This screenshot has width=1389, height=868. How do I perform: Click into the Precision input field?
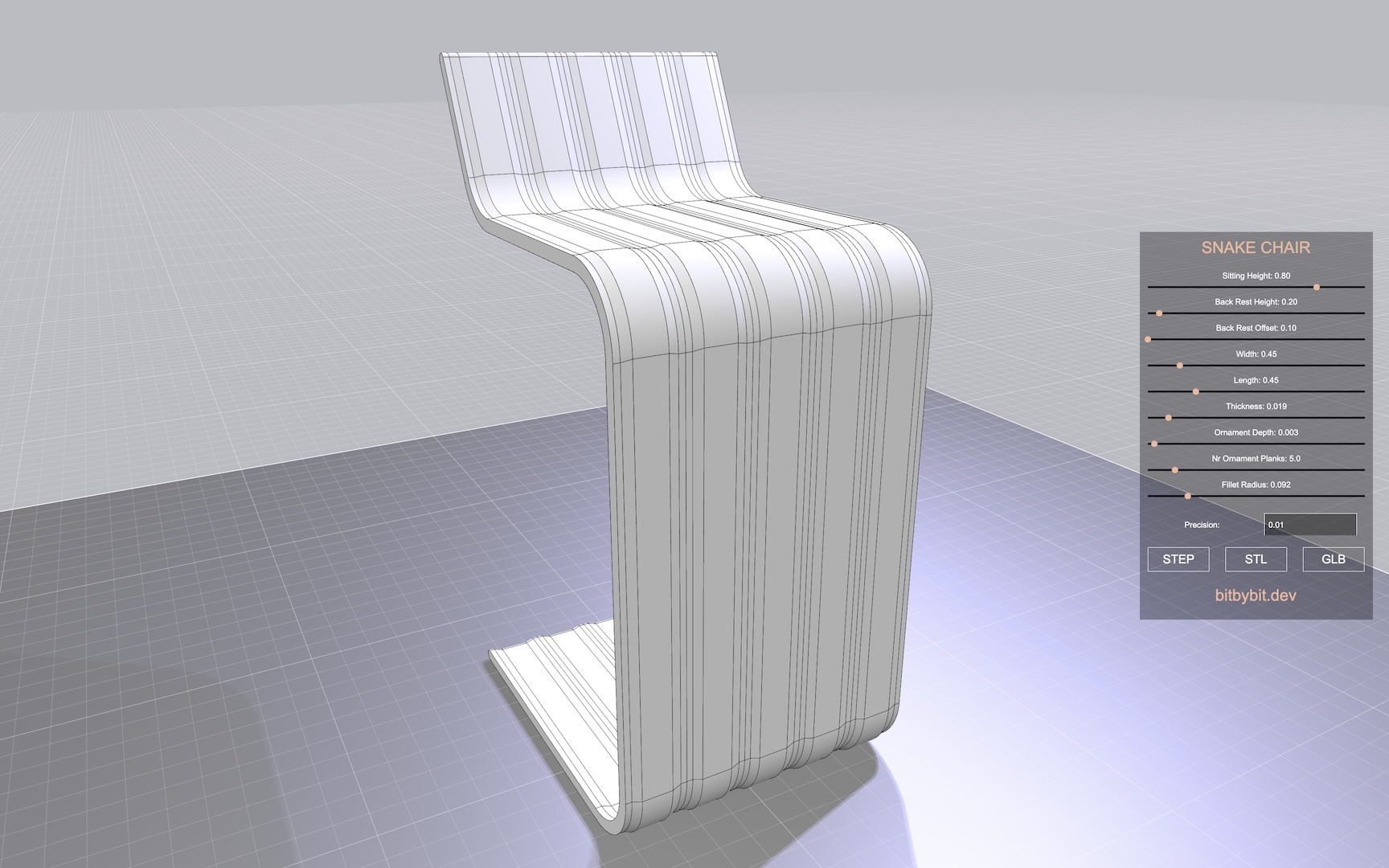pyautogui.click(x=1310, y=525)
